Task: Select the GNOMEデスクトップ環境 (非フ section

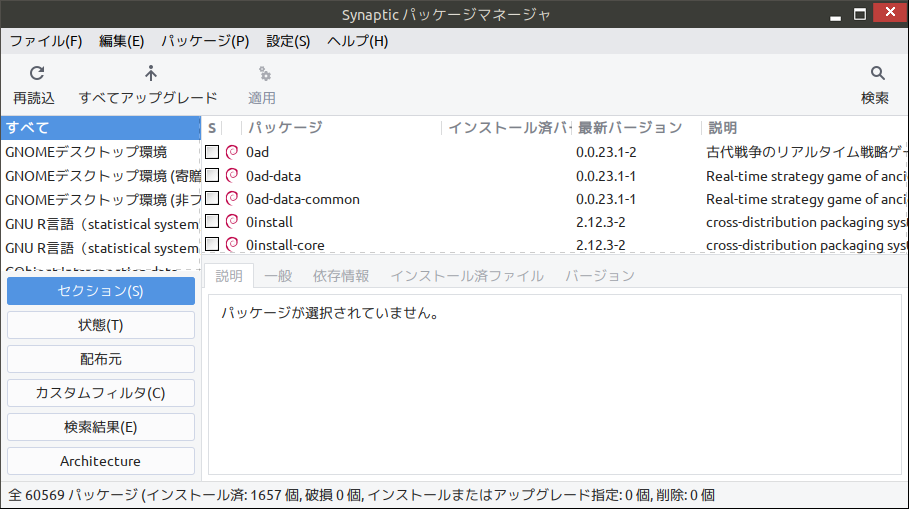Action: pyautogui.click(x=101, y=200)
